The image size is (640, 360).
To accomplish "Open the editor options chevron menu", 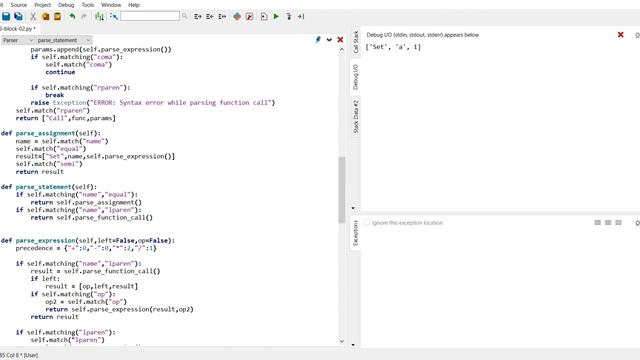I will pyautogui.click(x=329, y=40).
